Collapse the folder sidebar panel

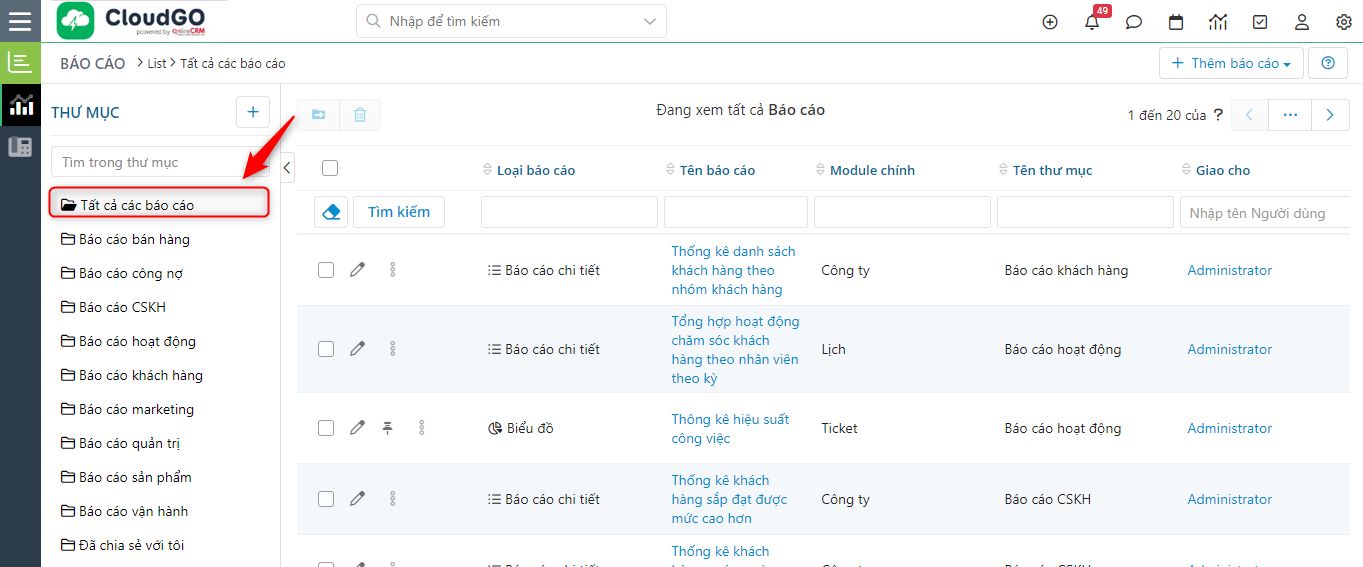pyautogui.click(x=288, y=168)
